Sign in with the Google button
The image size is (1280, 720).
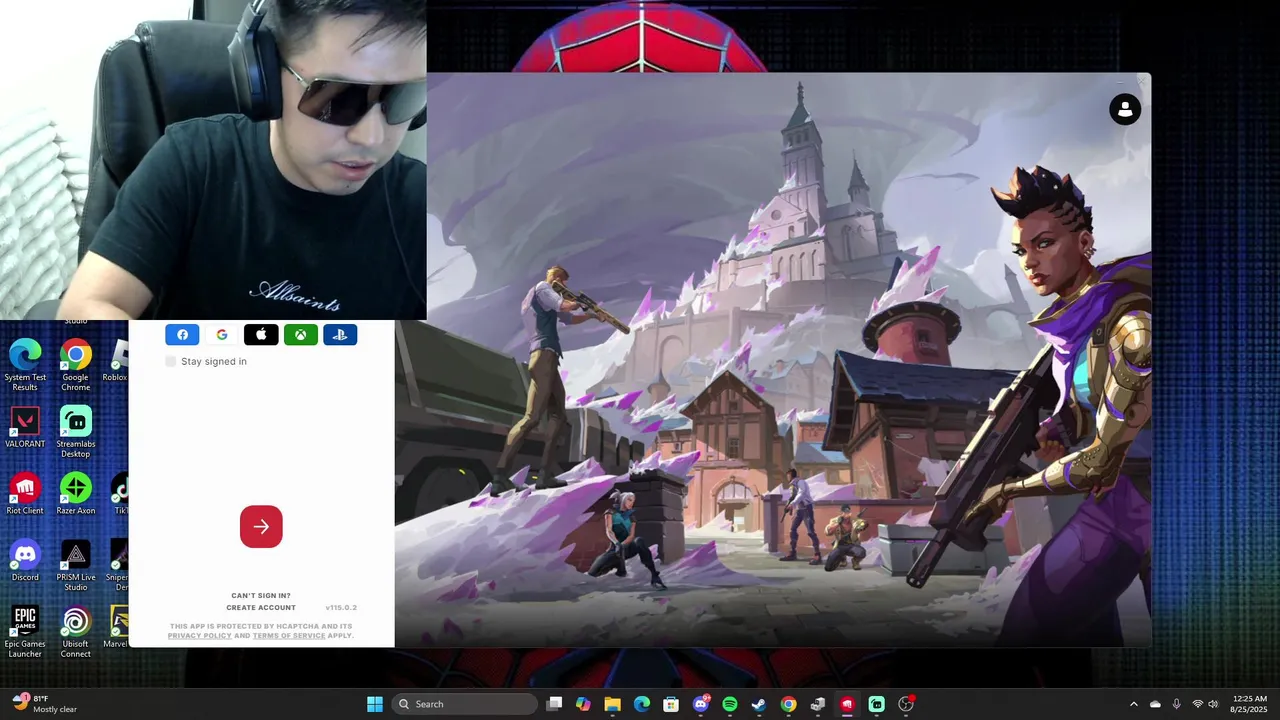pyautogui.click(x=222, y=335)
